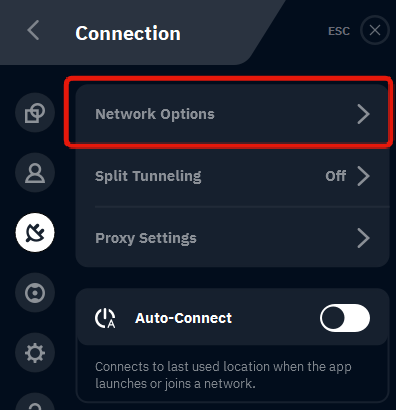Go back using the left arrow
396x410 pixels.
coord(33,30)
